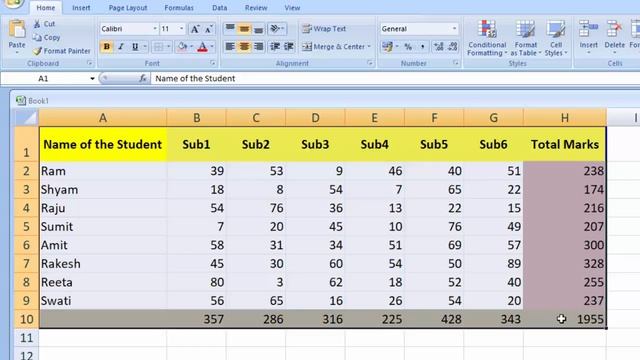Open the text Orientation options
Image resolution: width=640 pixels, height=360 pixels.
(276, 29)
